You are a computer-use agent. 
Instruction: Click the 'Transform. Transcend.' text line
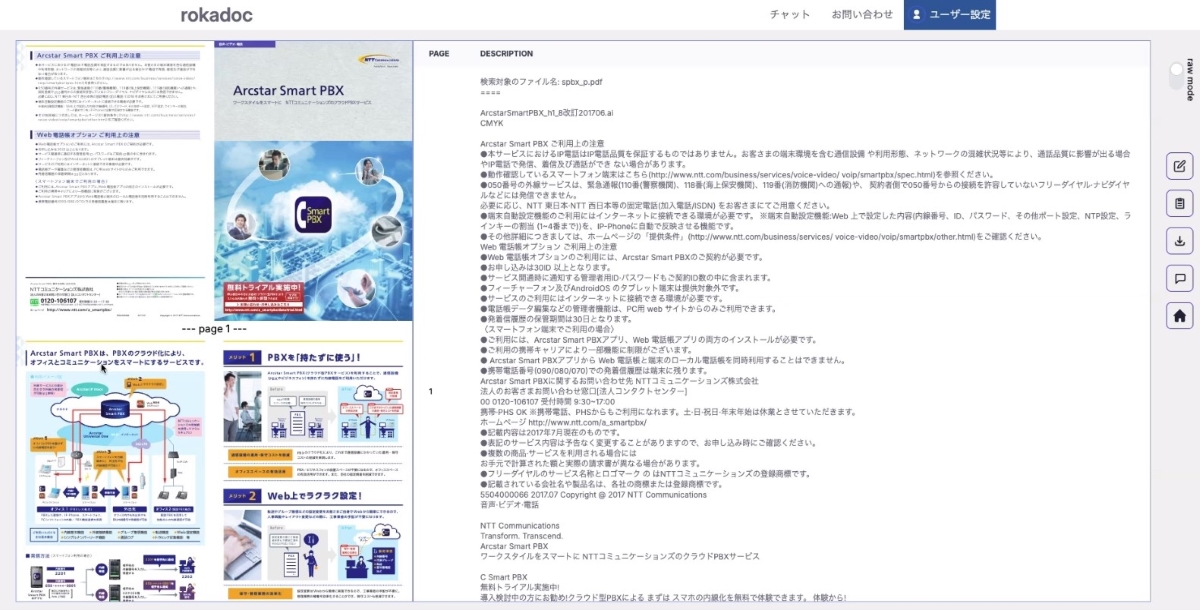523,536
